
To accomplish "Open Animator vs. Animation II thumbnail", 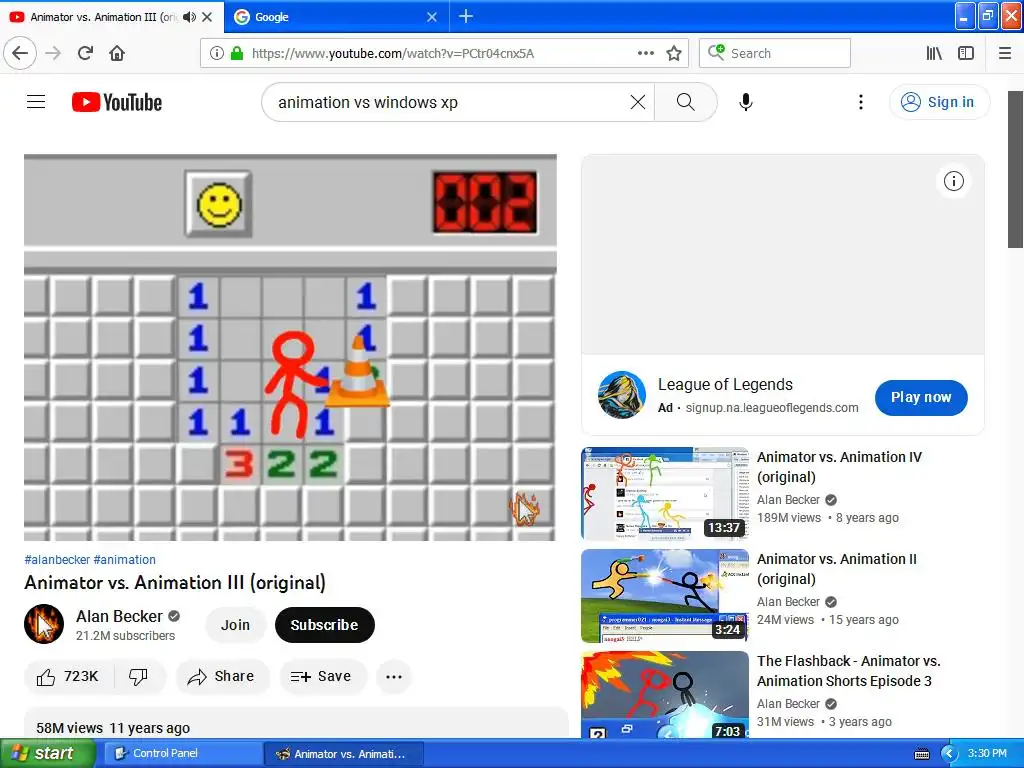I will click(665, 596).
